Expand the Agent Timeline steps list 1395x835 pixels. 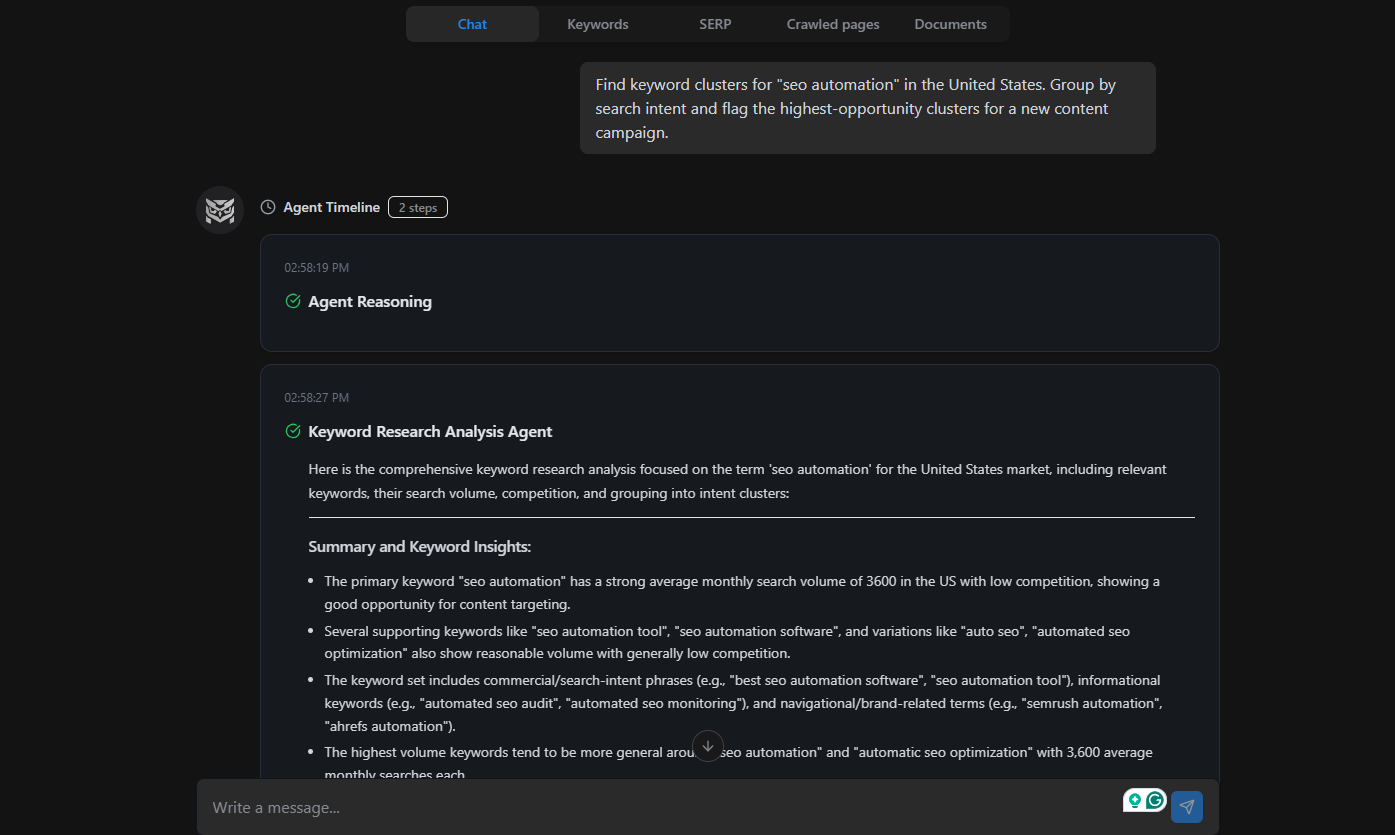click(x=417, y=207)
